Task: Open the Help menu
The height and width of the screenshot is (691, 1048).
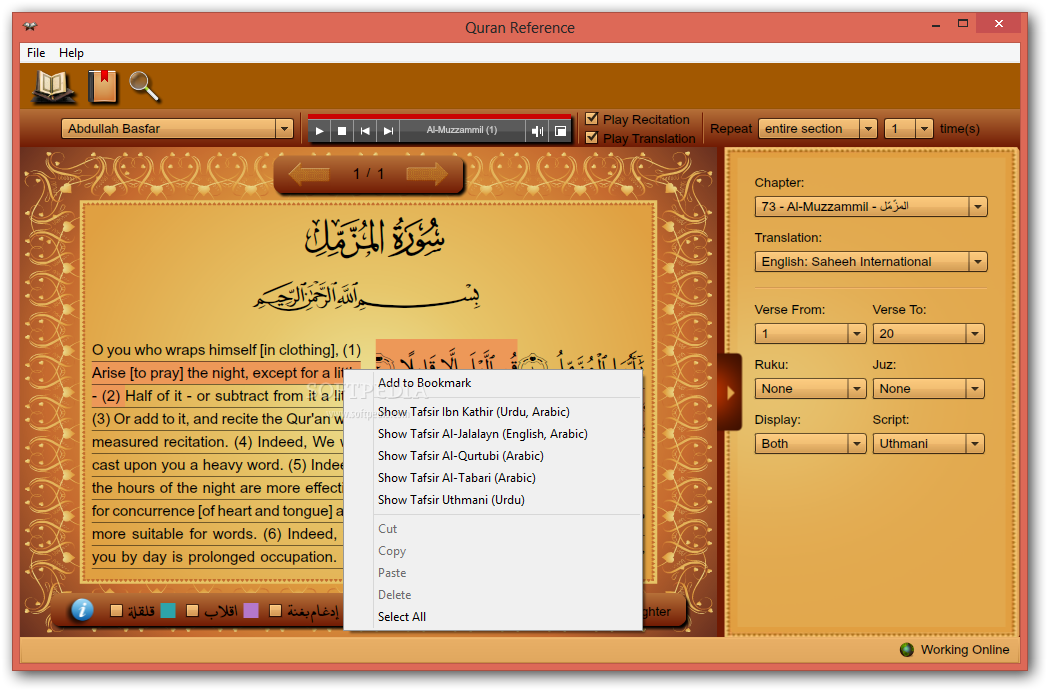Action: (71, 53)
